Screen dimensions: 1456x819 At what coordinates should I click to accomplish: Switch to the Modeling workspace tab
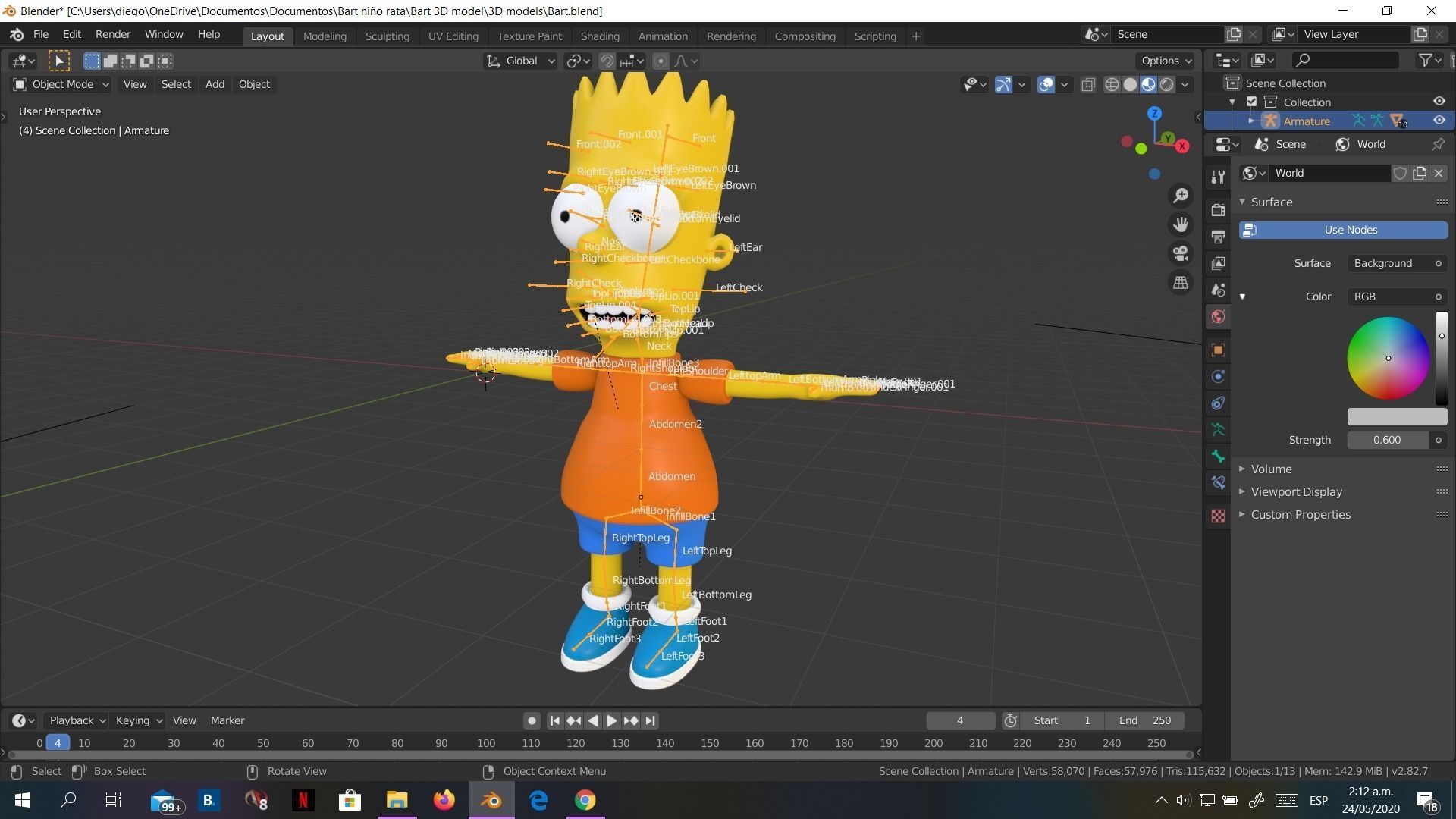click(325, 36)
